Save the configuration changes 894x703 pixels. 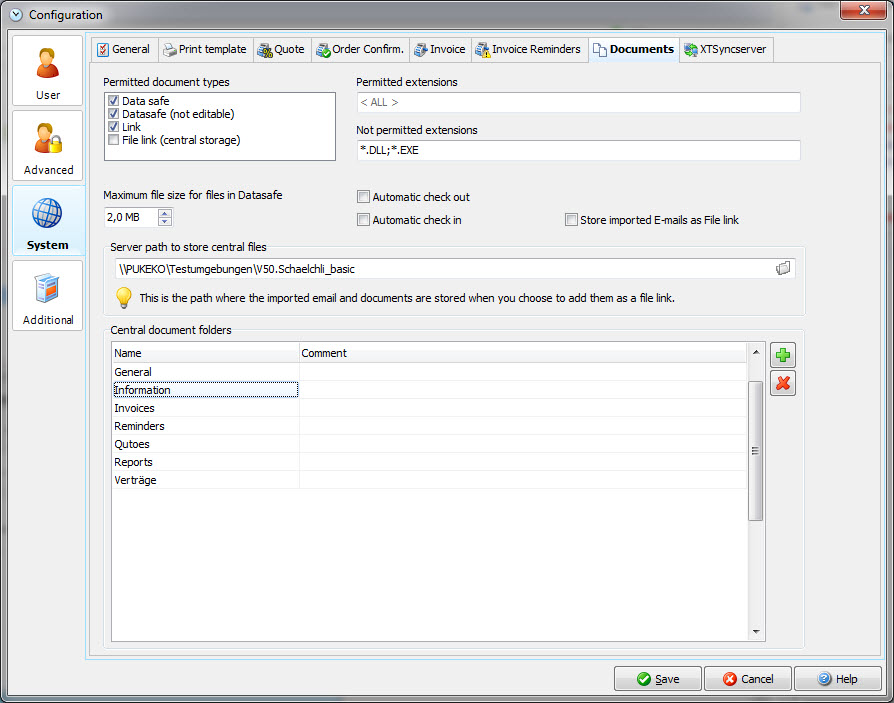point(657,679)
